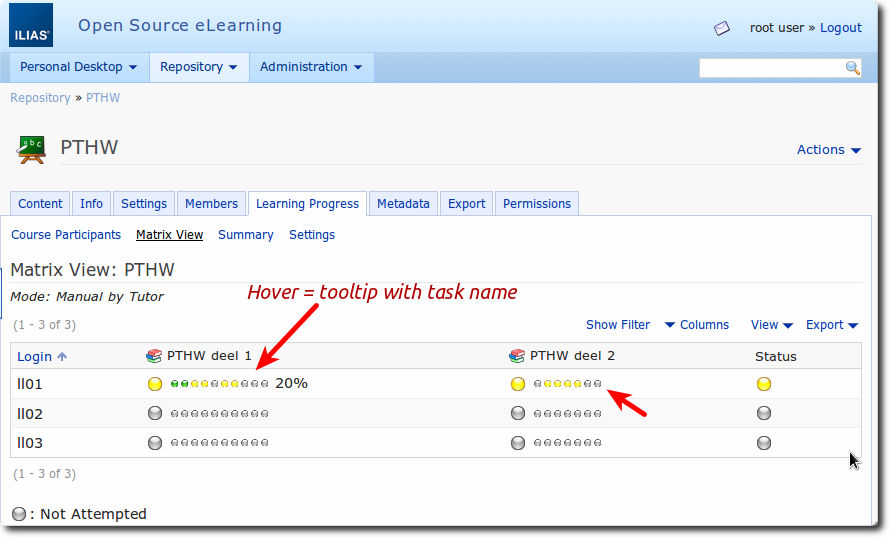Expand the Columns dropdown

(697, 325)
